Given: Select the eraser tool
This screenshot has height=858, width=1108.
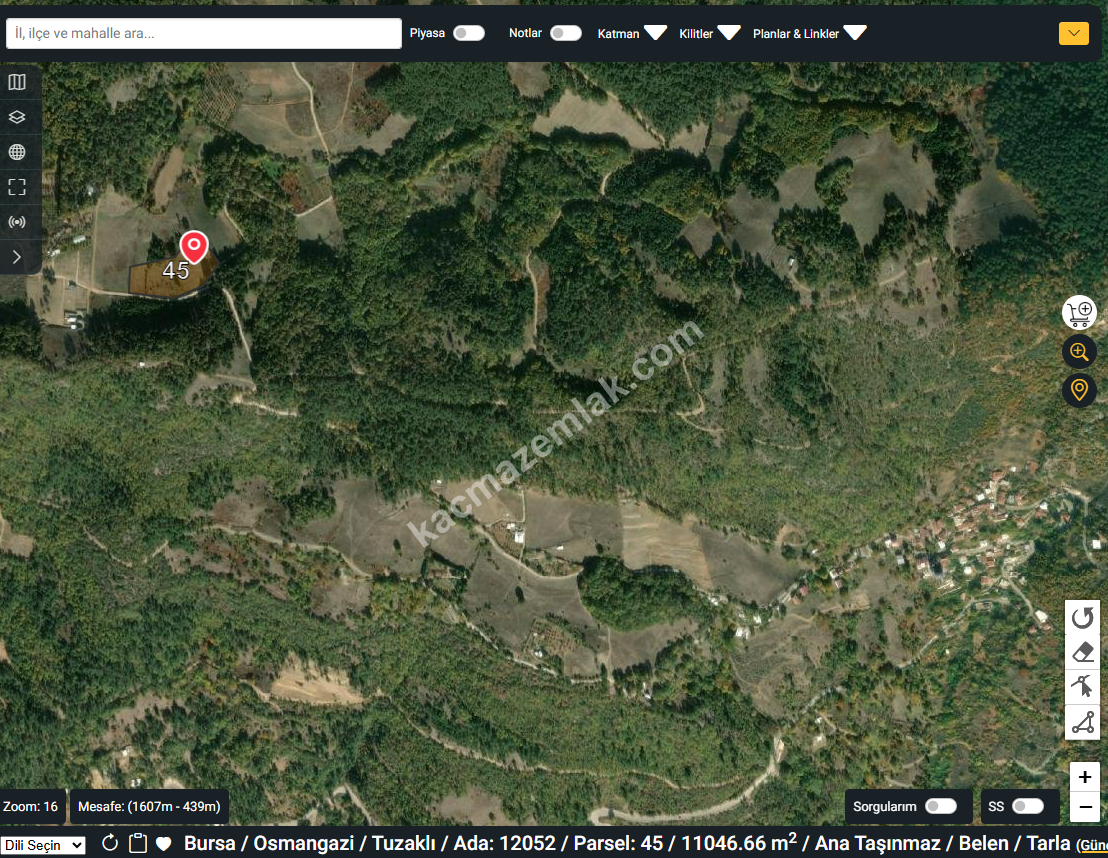Looking at the screenshot, I should coord(1083,653).
